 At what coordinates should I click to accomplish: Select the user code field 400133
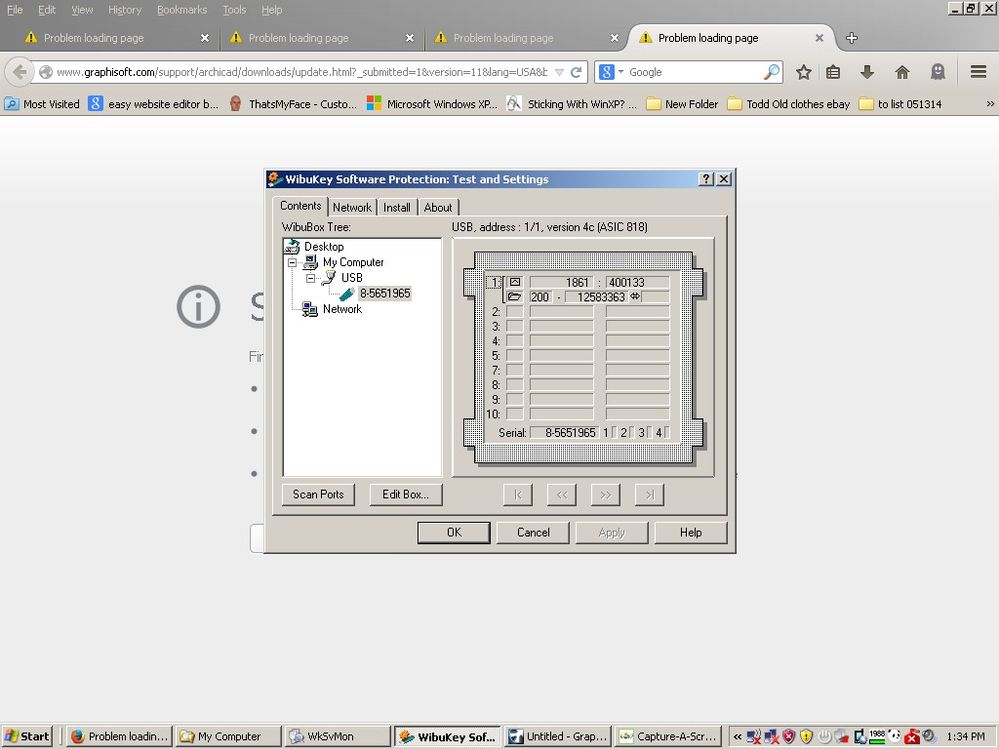637,282
